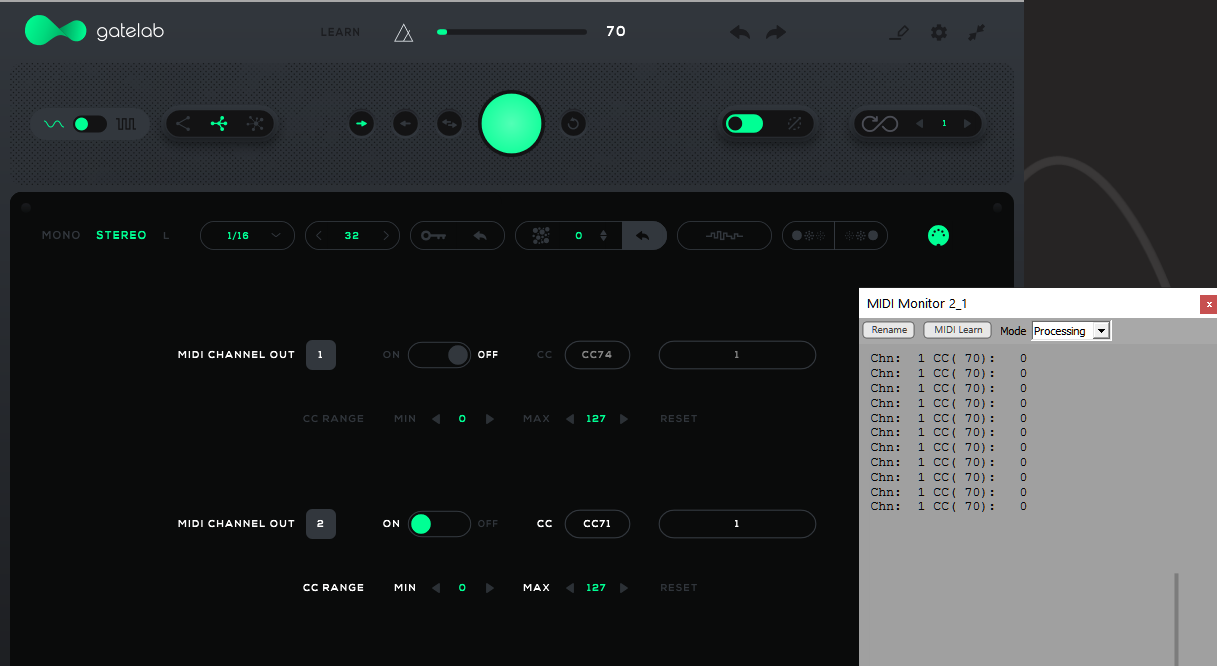This screenshot has height=666, width=1217.
Task: Select the first branching mode icon
Action: [183, 124]
